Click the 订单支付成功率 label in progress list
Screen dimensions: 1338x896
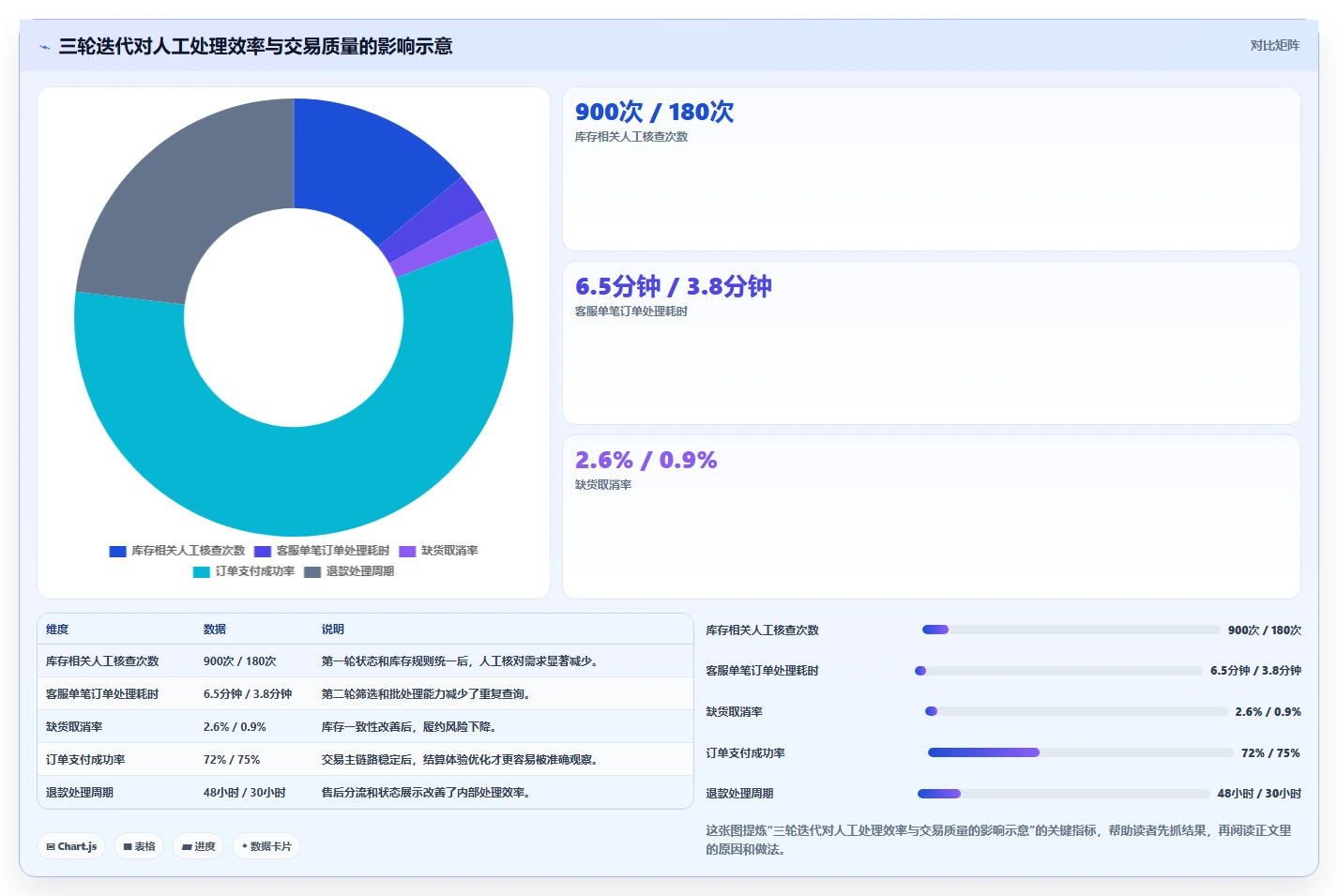pyautogui.click(x=745, y=753)
